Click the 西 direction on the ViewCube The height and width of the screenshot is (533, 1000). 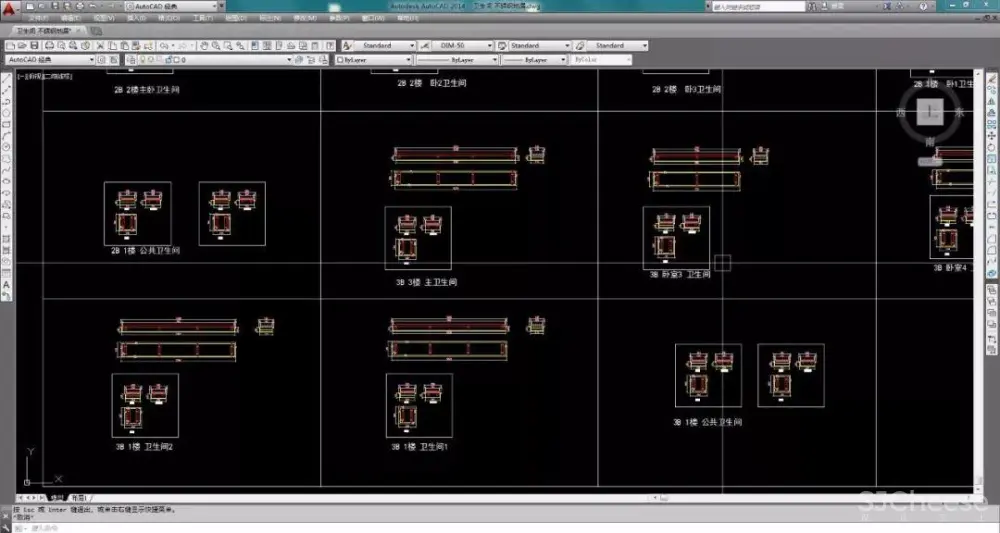pyautogui.click(x=901, y=113)
